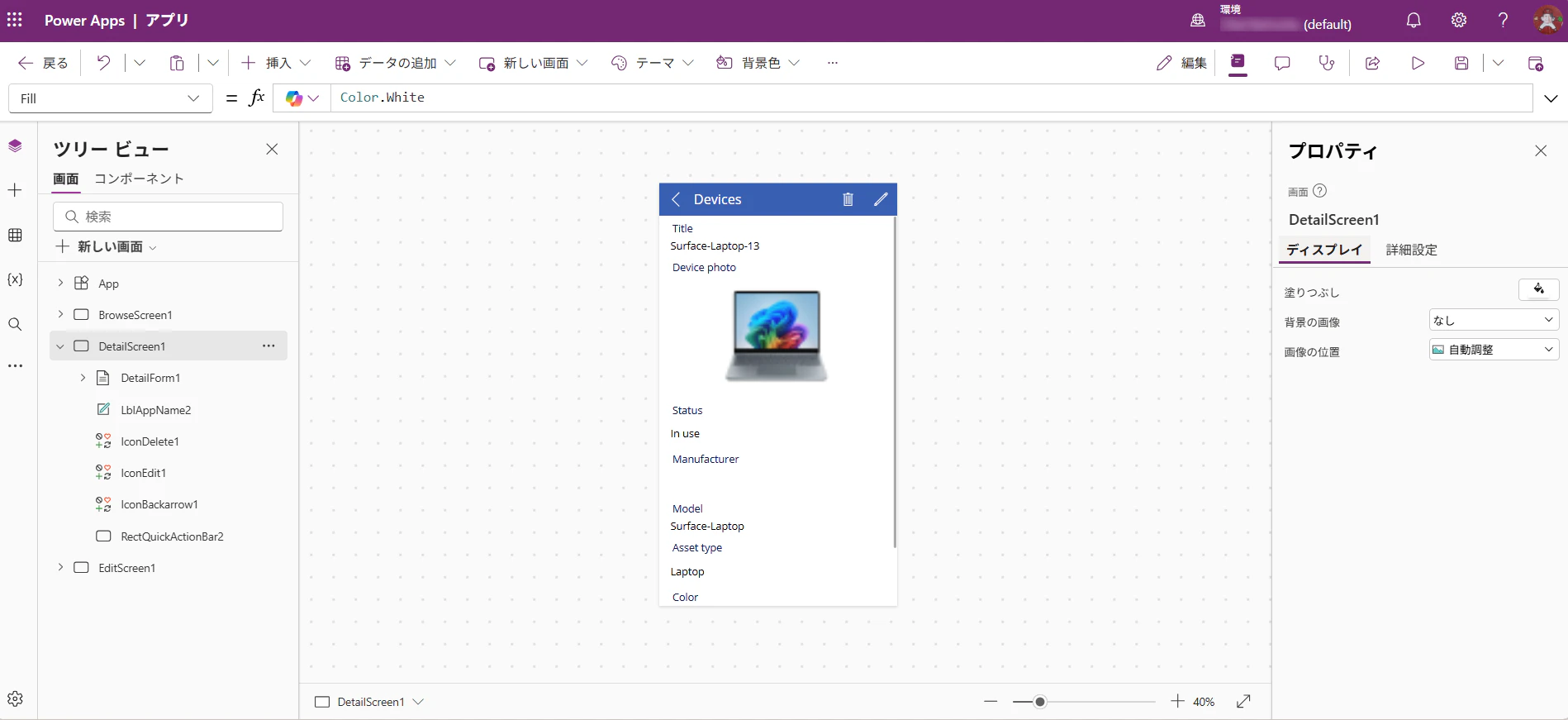The height and width of the screenshot is (720, 1568).
Task: Open the 背景色 menu
Action: pyautogui.click(x=758, y=63)
